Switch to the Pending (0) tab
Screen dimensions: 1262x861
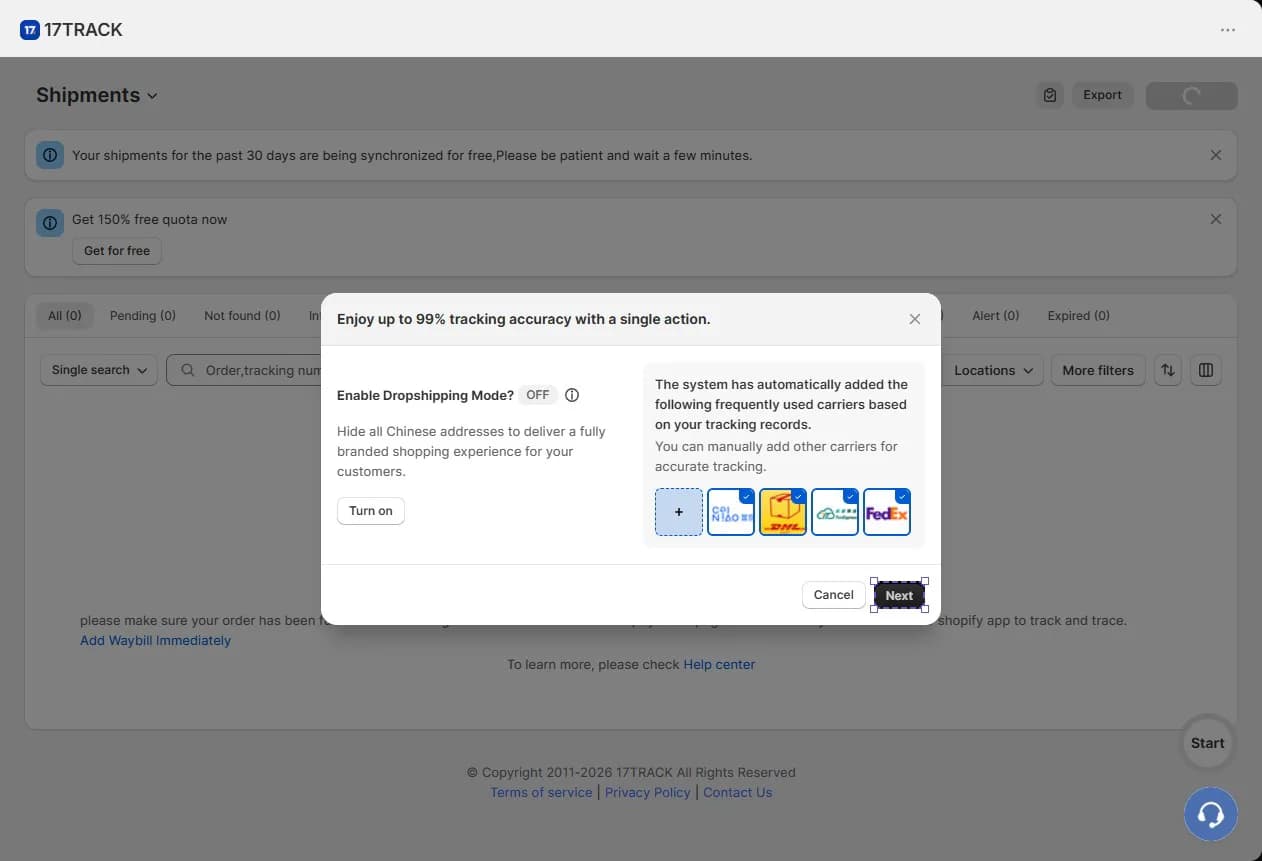pyautogui.click(x=143, y=316)
